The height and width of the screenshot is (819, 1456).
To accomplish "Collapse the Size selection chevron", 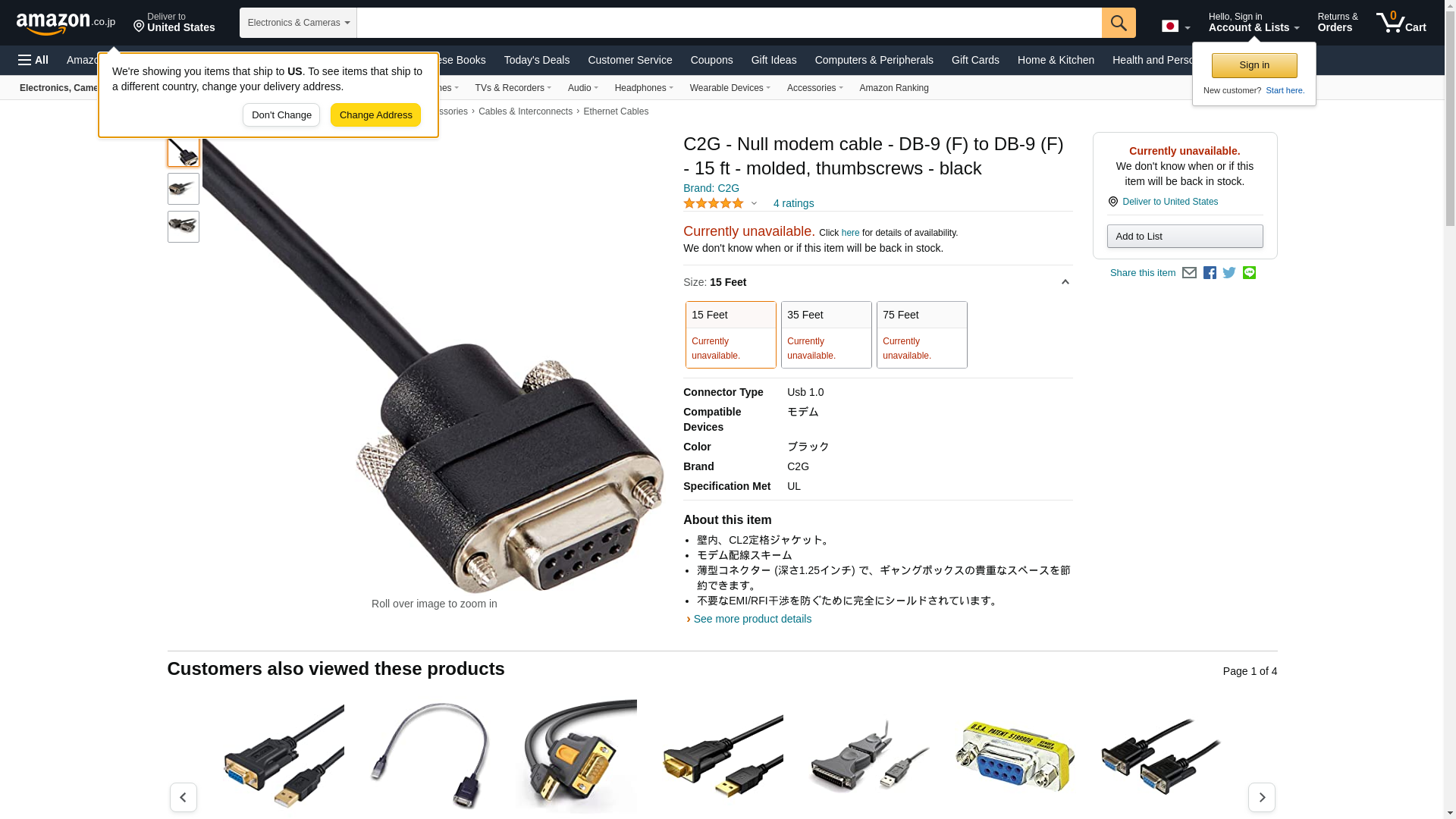I will coord(1065,282).
